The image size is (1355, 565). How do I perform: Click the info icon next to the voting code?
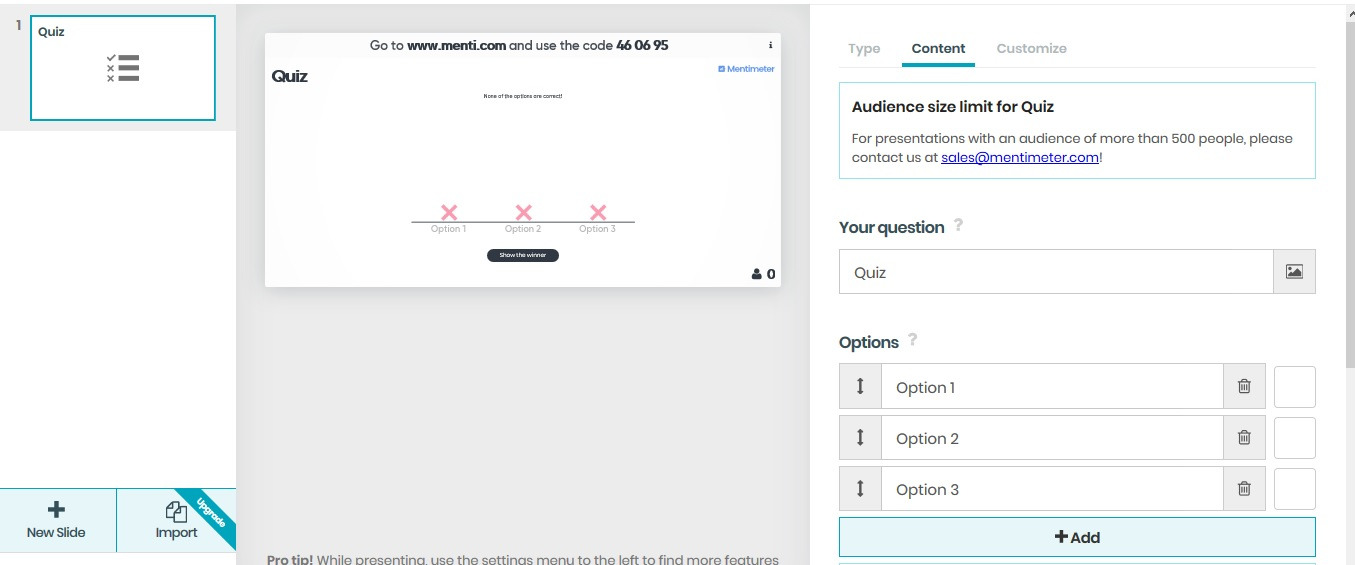tap(770, 45)
